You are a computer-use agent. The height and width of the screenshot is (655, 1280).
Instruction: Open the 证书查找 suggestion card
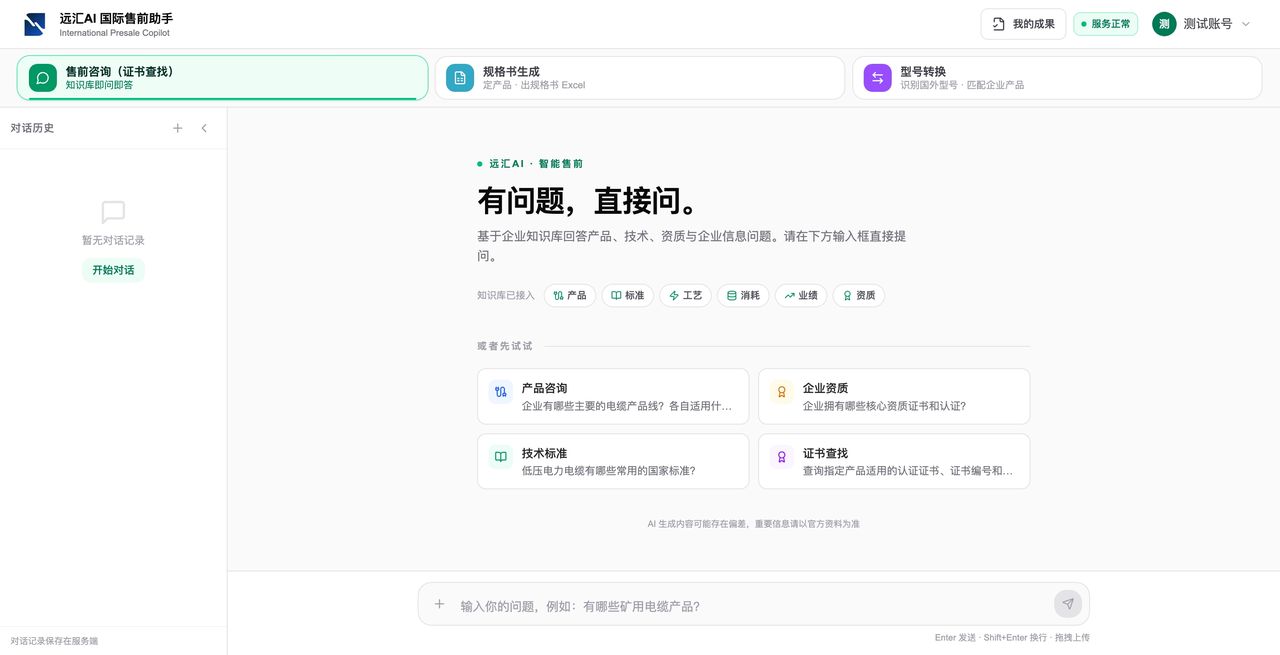pos(894,461)
